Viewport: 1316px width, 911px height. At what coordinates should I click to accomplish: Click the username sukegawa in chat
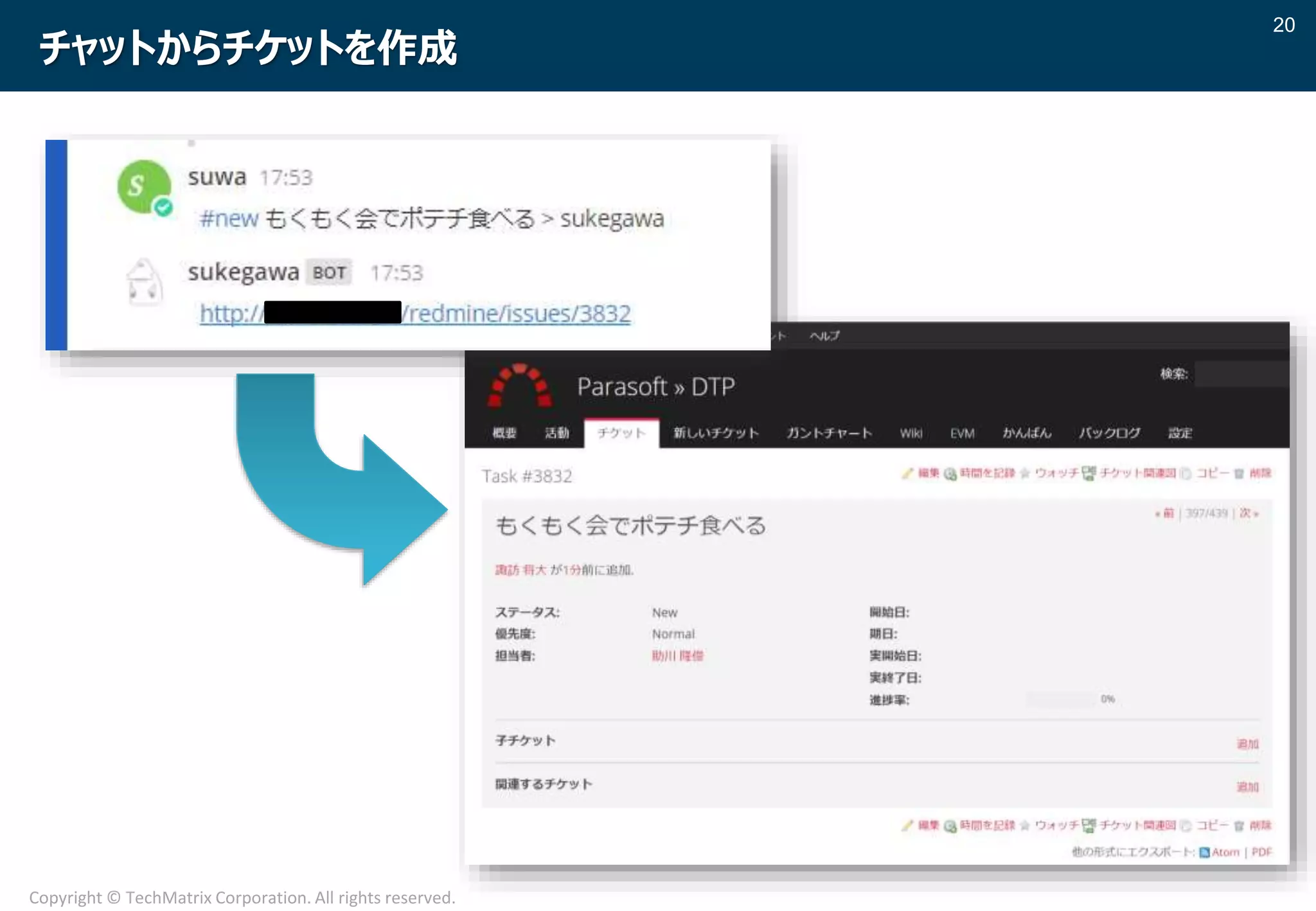[243, 272]
